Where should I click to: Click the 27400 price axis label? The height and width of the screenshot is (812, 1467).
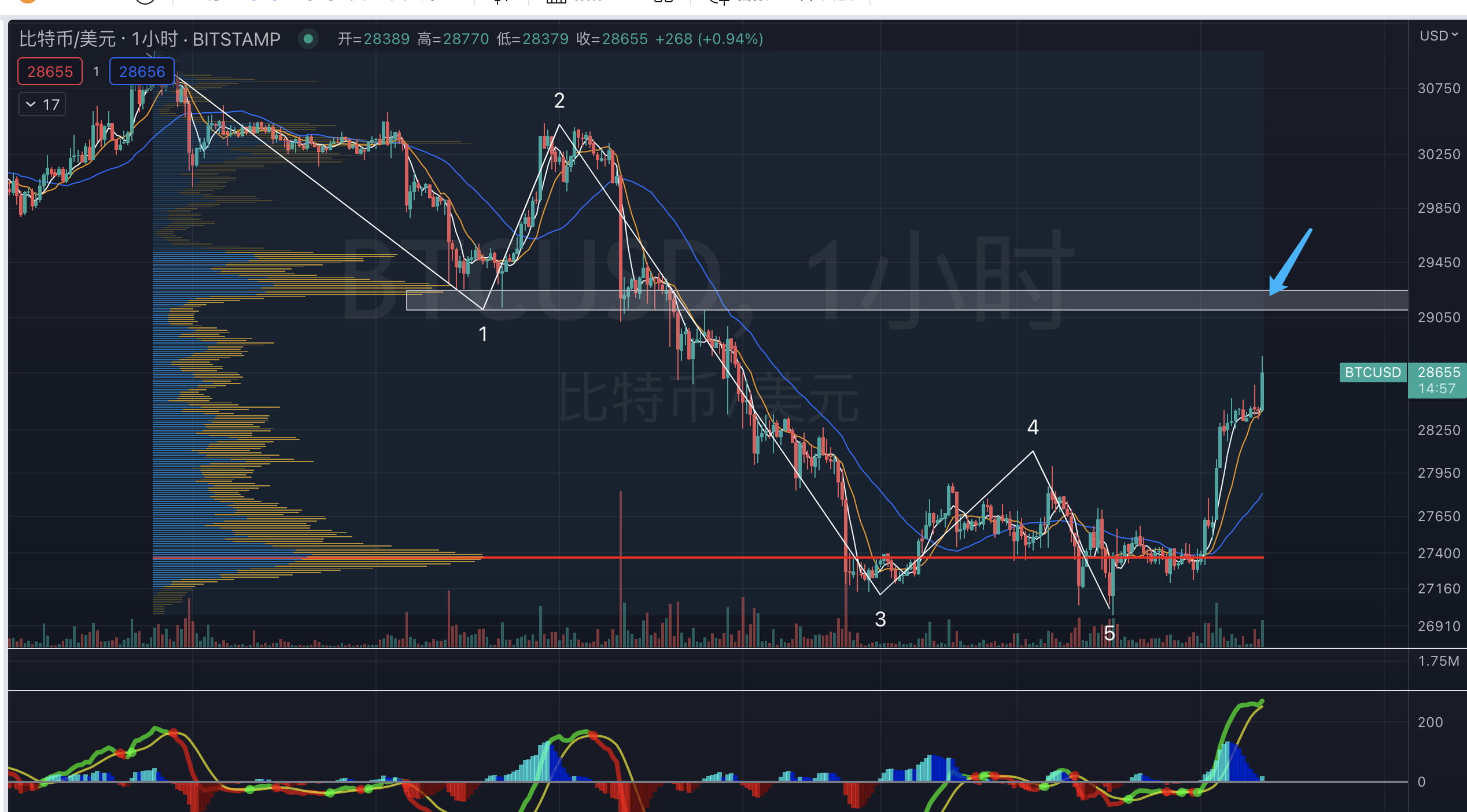pyautogui.click(x=1439, y=553)
